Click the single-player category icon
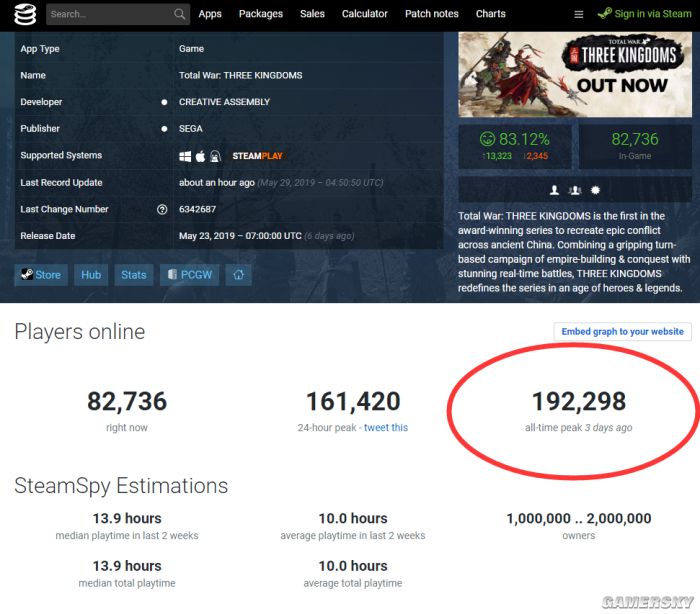The height and width of the screenshot is (614, 700). [x=554, y=190]
